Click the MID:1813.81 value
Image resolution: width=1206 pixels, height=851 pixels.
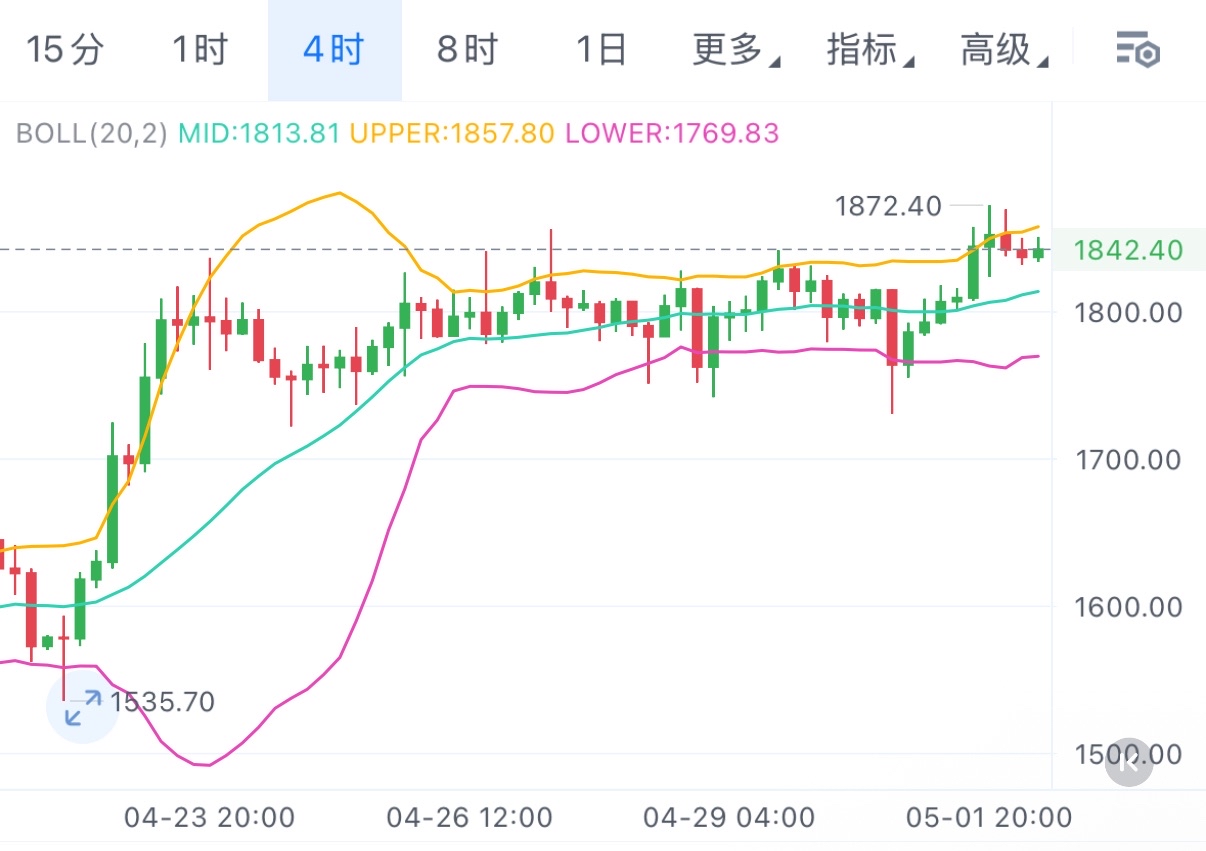click(x=259, y=133)
